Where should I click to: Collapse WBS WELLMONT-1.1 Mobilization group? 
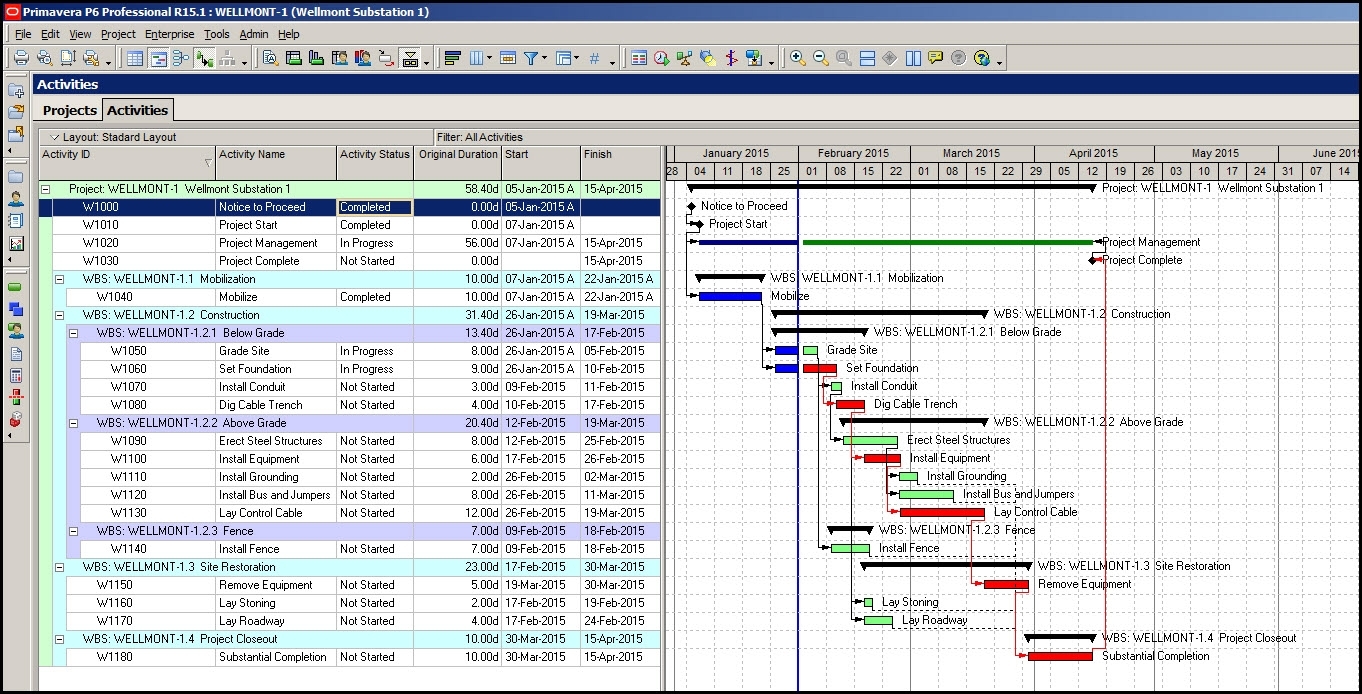[x=59, y=279]
